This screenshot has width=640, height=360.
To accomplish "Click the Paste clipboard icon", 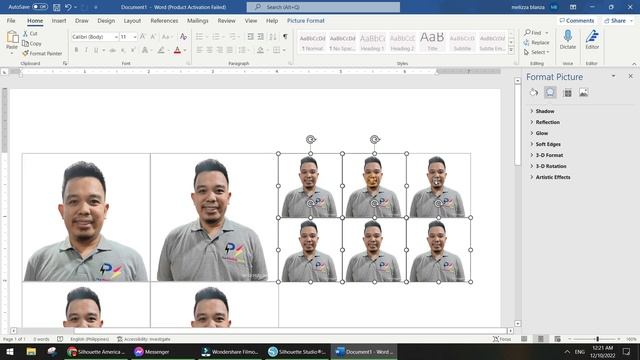I will 12,37.
